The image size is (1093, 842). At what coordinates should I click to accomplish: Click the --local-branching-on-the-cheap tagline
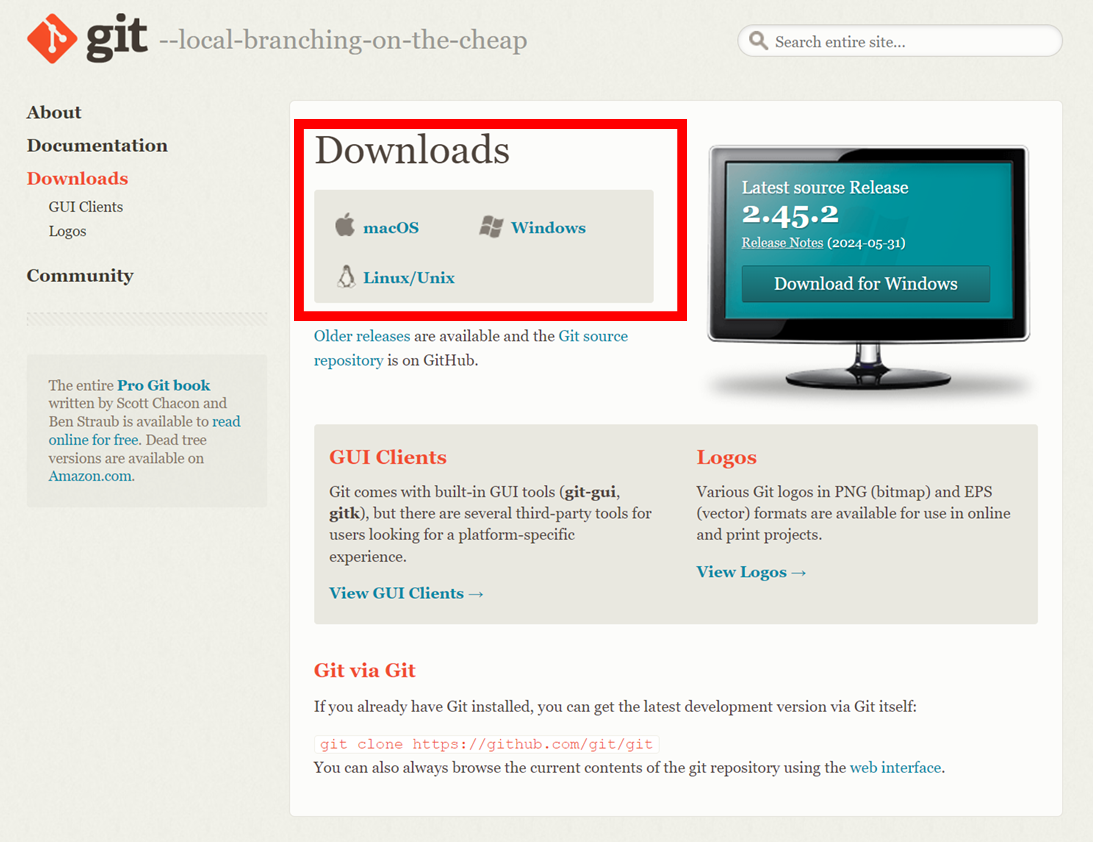(343, 40)
